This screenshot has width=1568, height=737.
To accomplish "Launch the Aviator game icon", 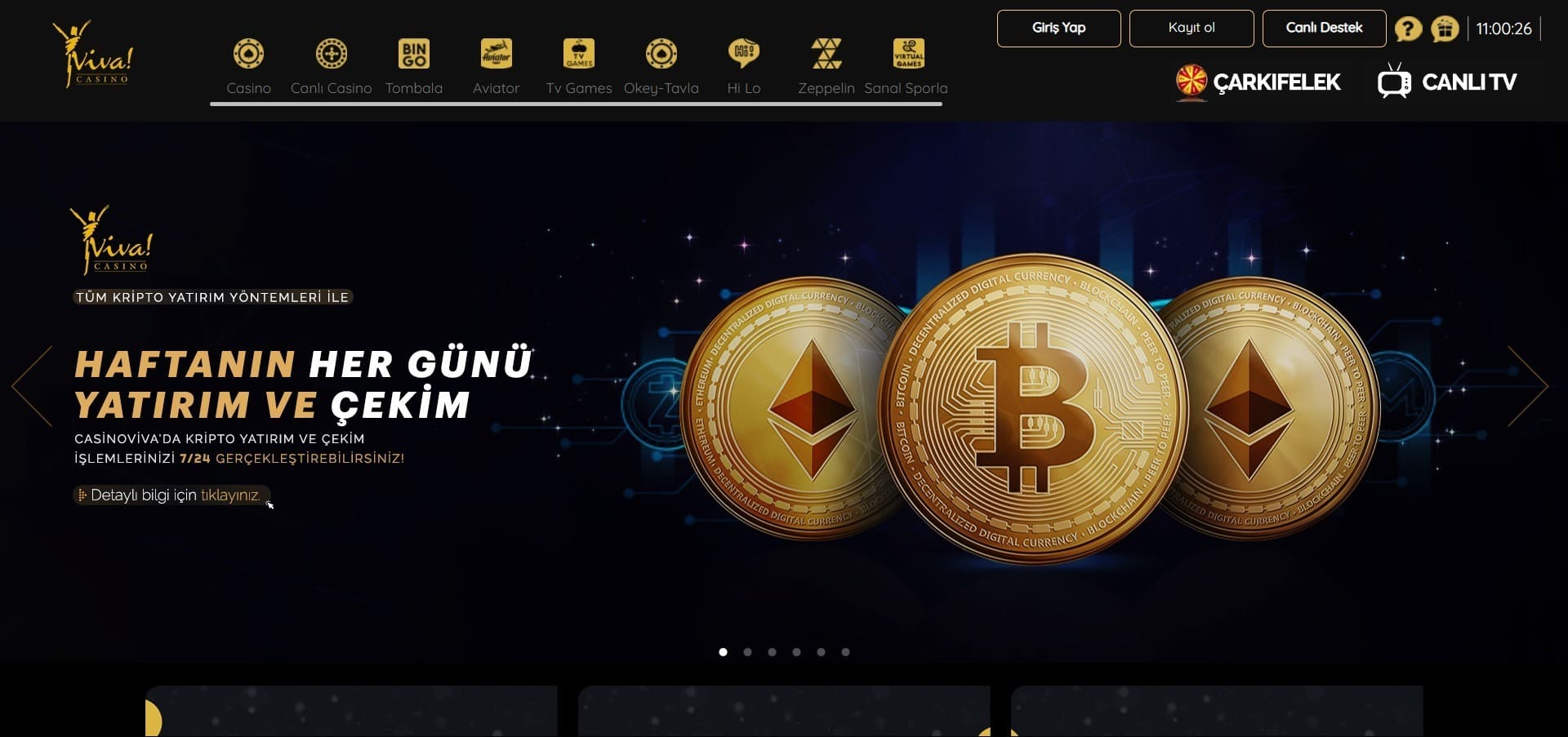I will [x=497, y=54].
